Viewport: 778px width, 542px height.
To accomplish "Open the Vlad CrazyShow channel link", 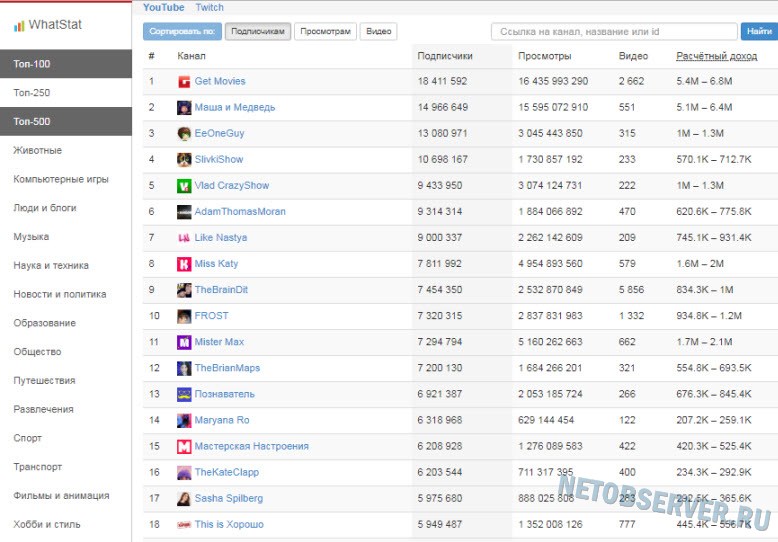I will [x=232, y=186].
